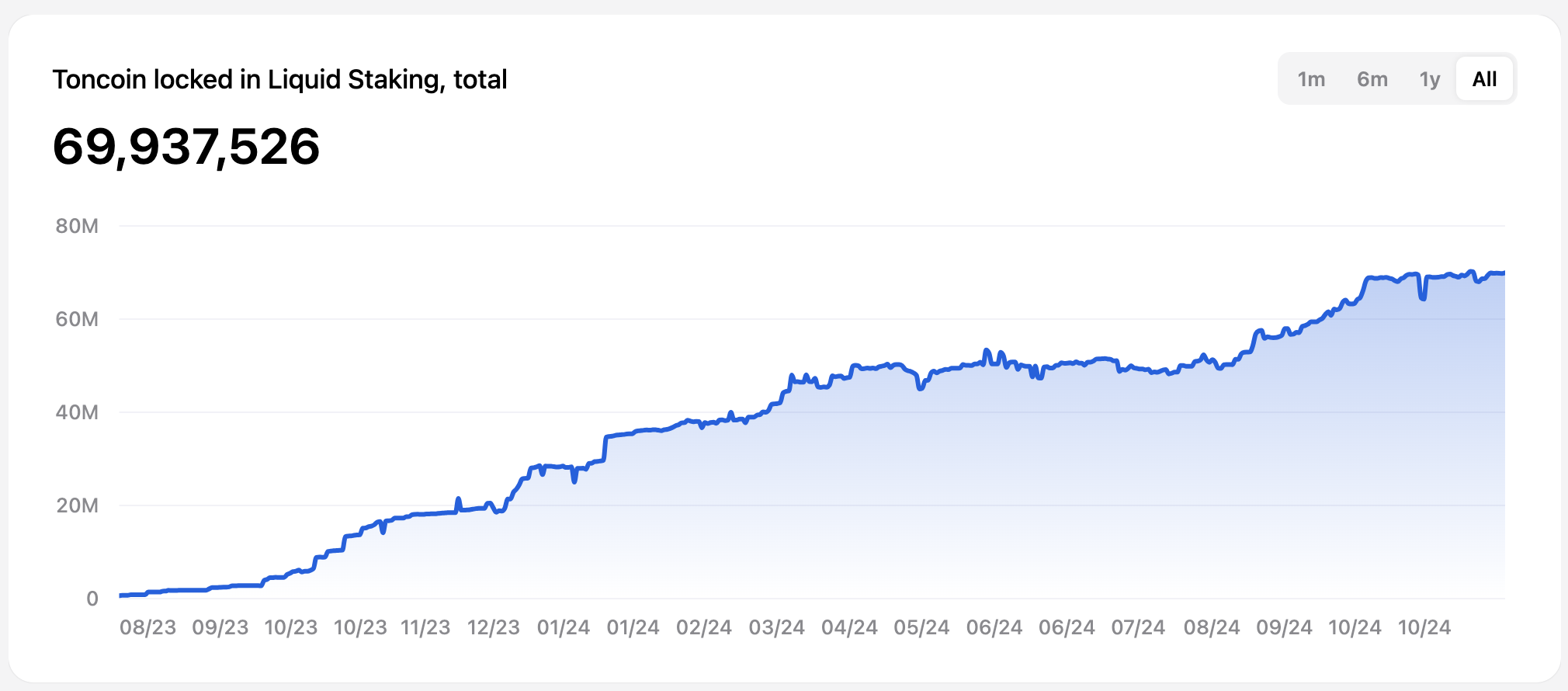
Task: Click the 02/24 x-axis date
Action: (x=704, y=627)
